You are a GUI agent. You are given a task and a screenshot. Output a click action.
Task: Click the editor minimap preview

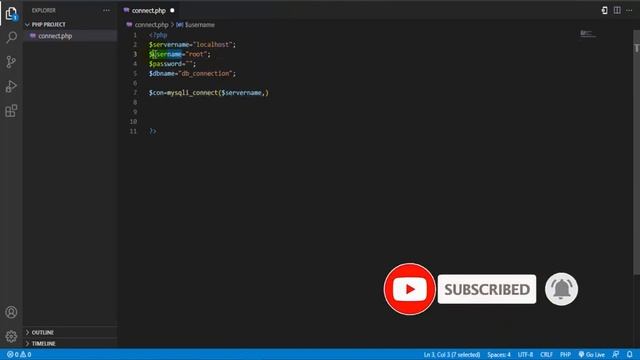pos(588,34)
